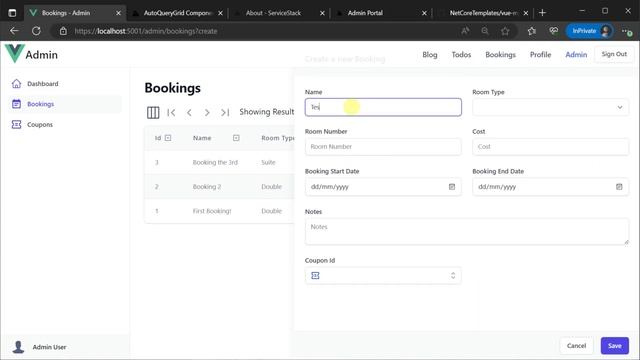Open Booking Start Date calendar picker
The image size is (640, 360).
click(452, 187)
